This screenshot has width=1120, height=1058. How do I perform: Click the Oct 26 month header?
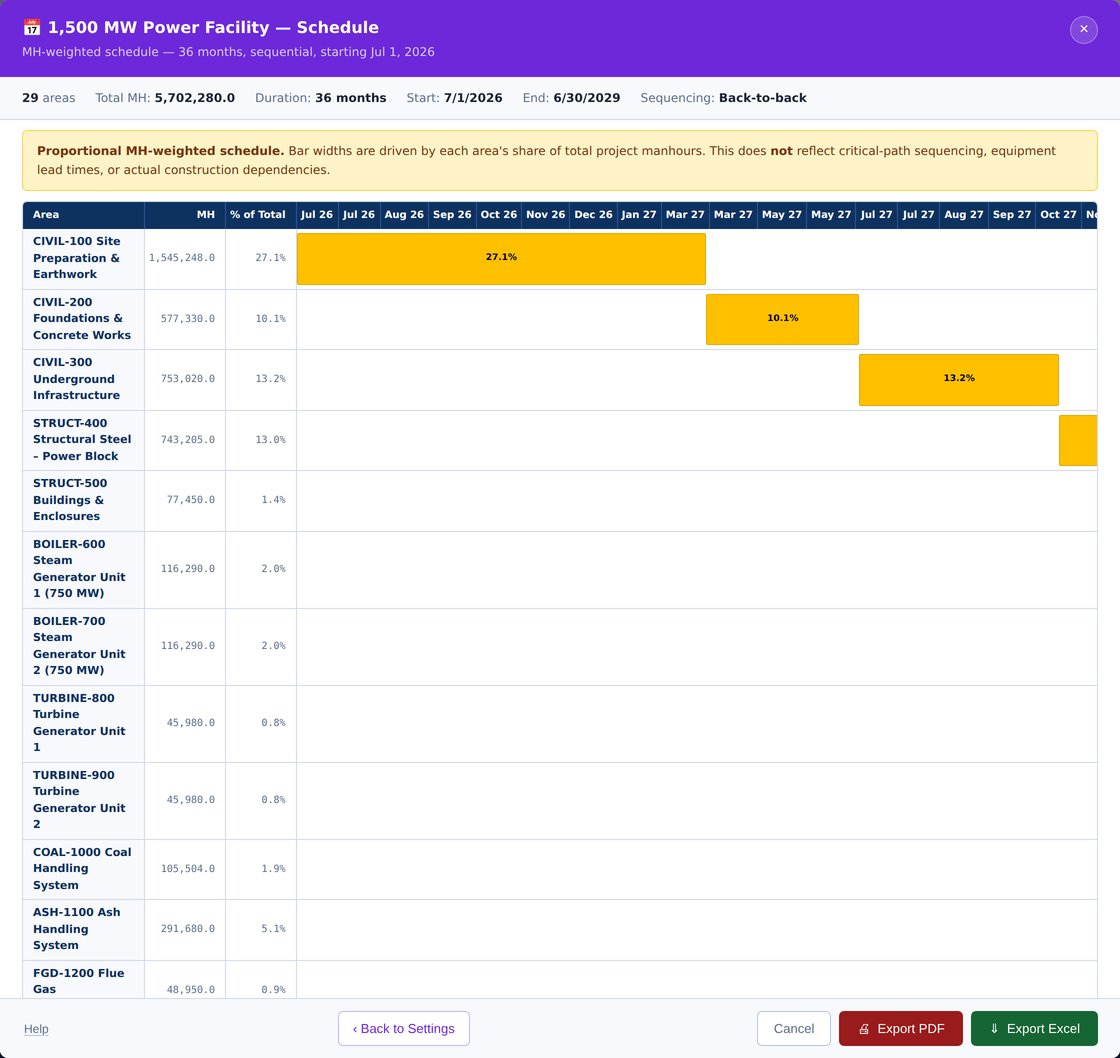tap(499, 214)
